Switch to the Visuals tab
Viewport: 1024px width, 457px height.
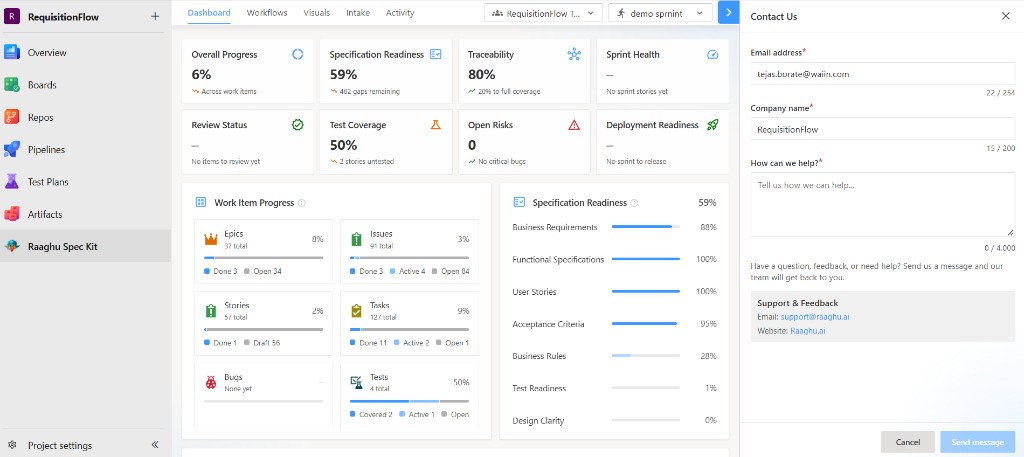(x=317, y=13)
